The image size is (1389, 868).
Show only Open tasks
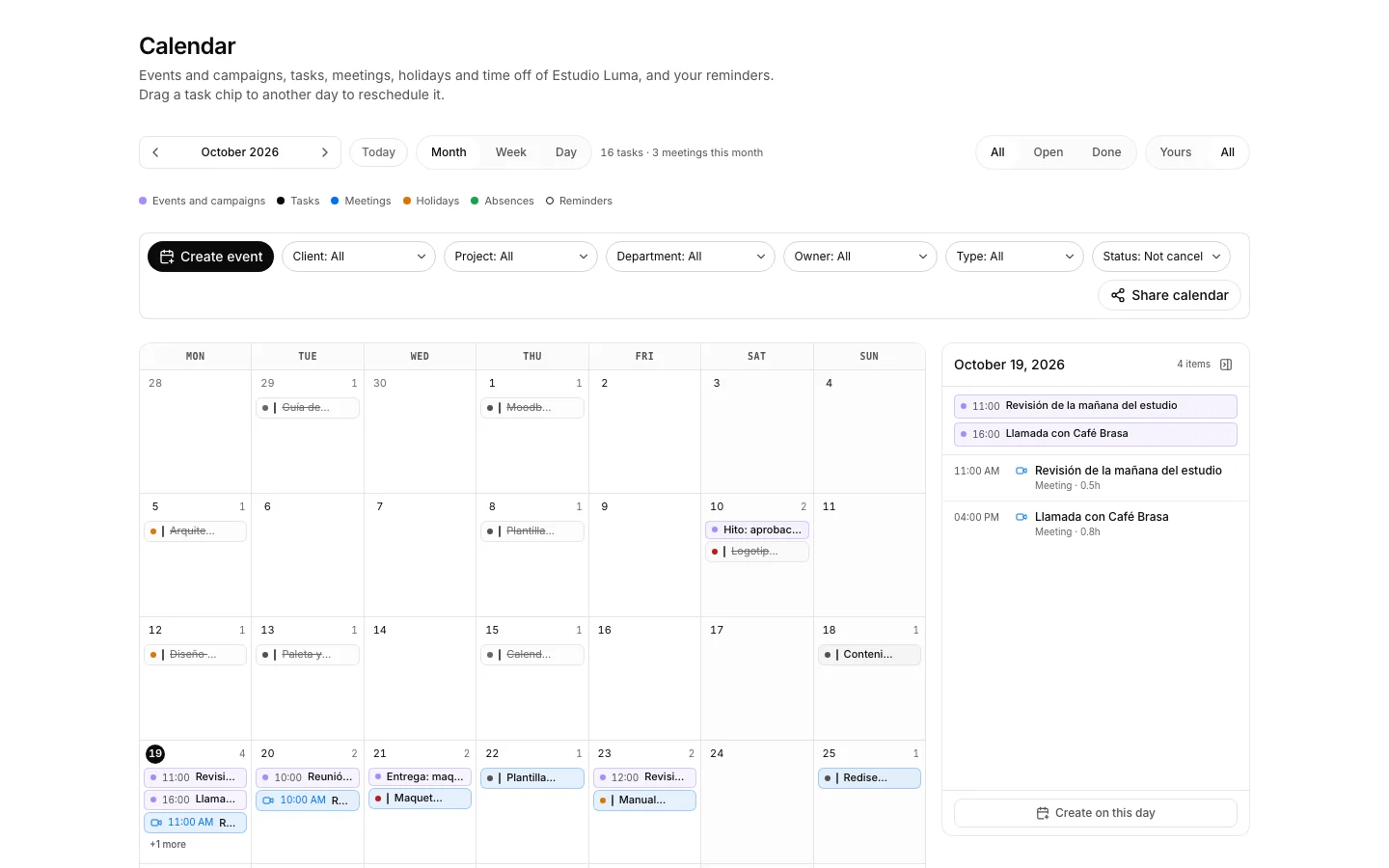[x=1049, y=152]
